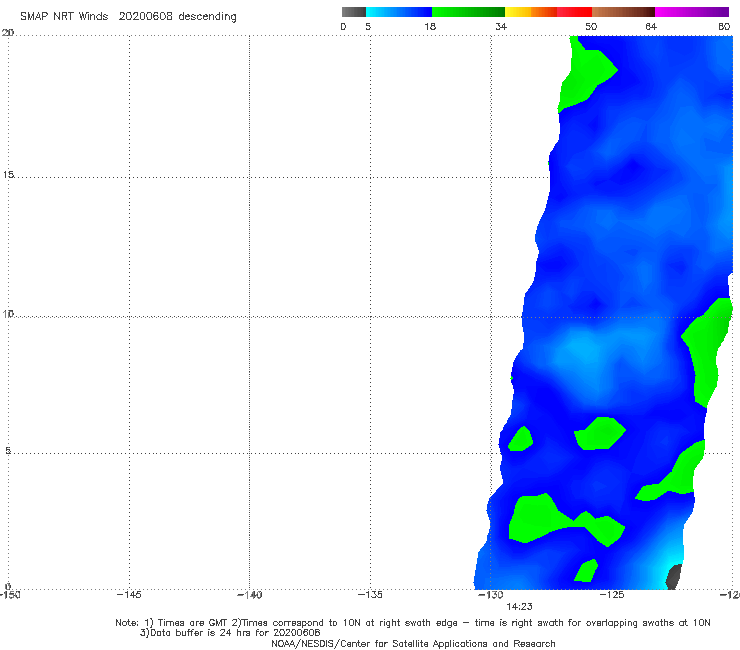Screen dimensions: 740x650
Task: Click the longitude axis label '-125'
Action: (x=612, y=595)
